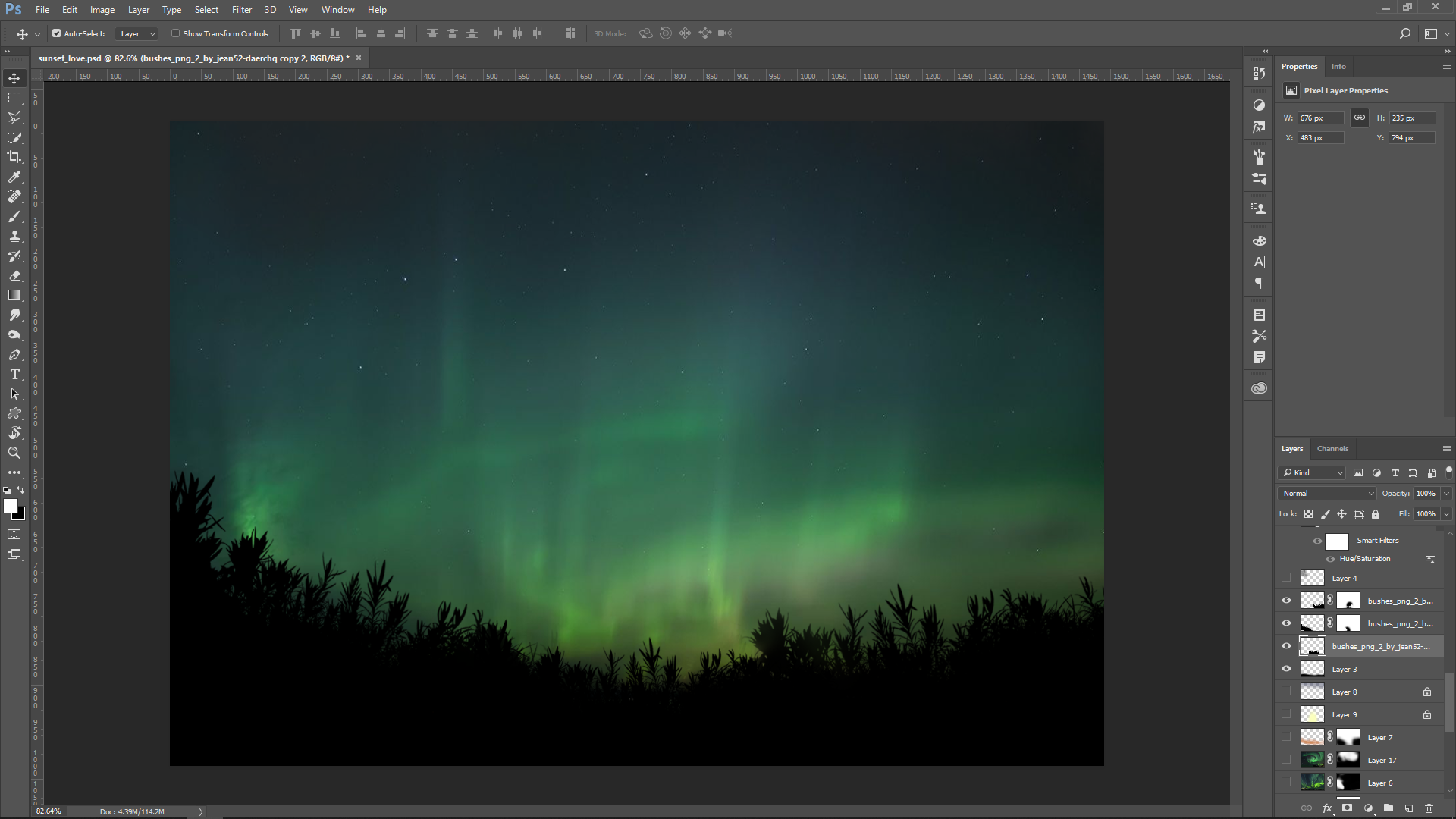Enable Show Transform Controls checkbox

[x=175, y=33]
